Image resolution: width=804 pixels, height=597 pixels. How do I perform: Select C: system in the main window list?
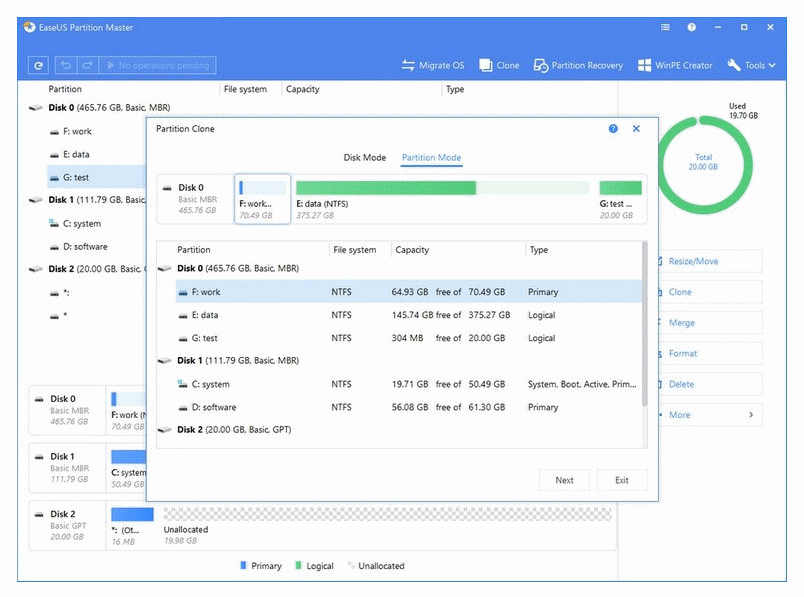click(x=82, y=224)
